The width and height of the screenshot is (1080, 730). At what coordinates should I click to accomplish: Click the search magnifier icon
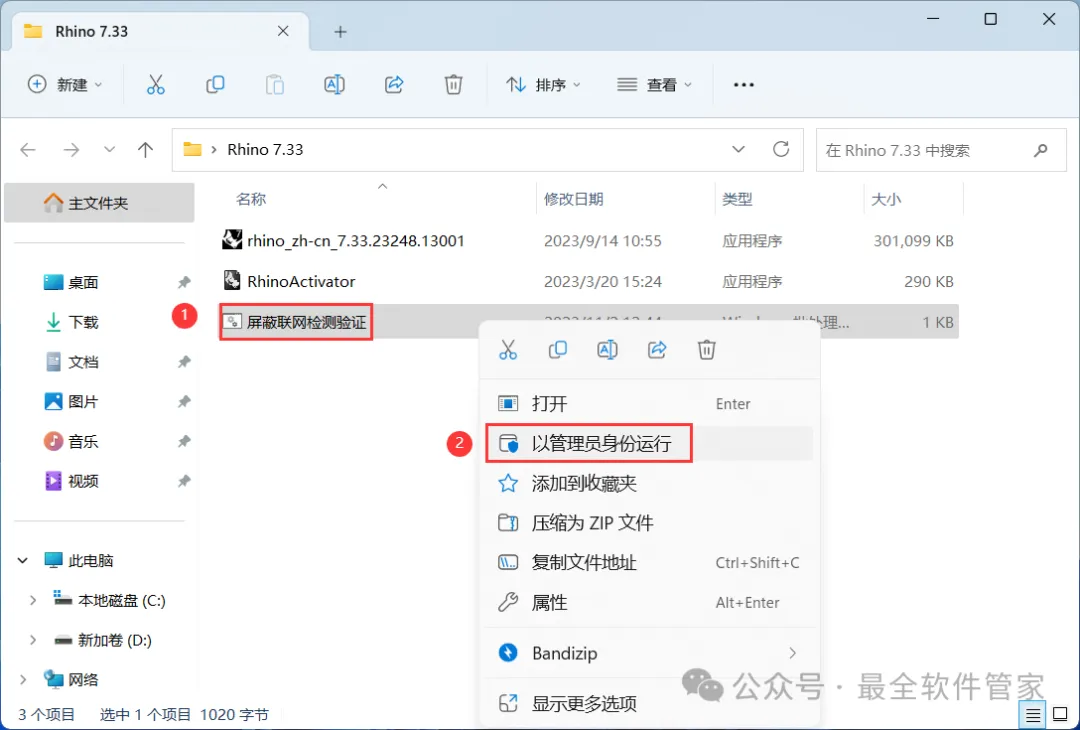(x=1041, y=149)
